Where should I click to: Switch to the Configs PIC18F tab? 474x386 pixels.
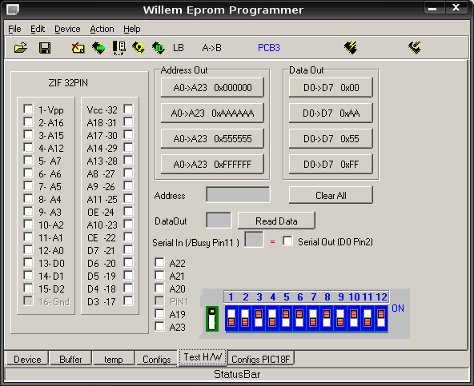(260, 359)
